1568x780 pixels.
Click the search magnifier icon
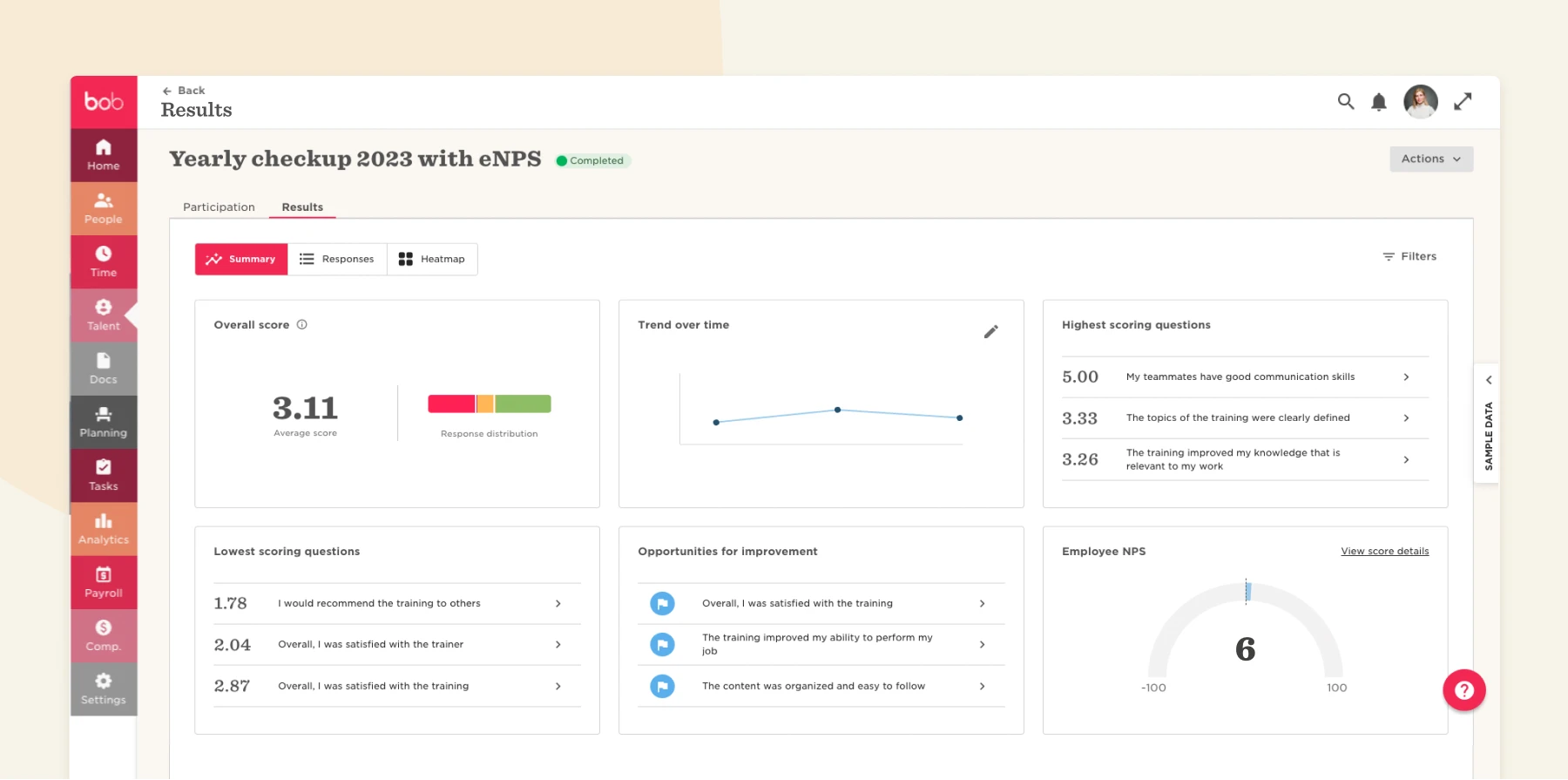pos(1346,102)
